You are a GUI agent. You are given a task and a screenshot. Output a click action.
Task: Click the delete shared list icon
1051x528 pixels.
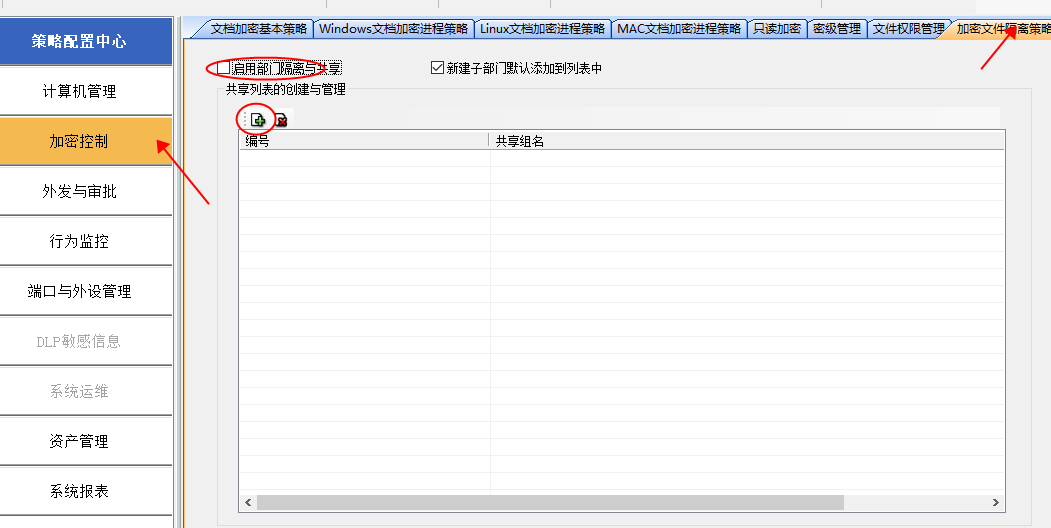(x=281, y=121)
